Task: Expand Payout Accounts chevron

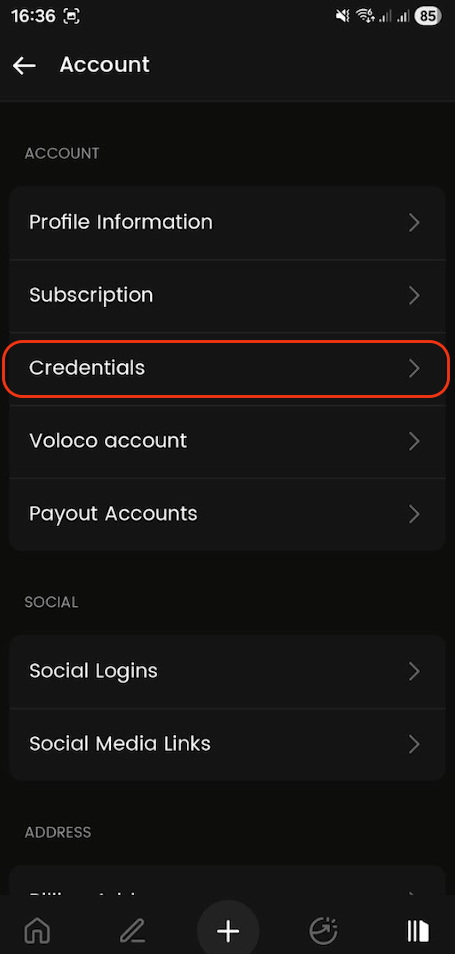Action: coord(414,514)
